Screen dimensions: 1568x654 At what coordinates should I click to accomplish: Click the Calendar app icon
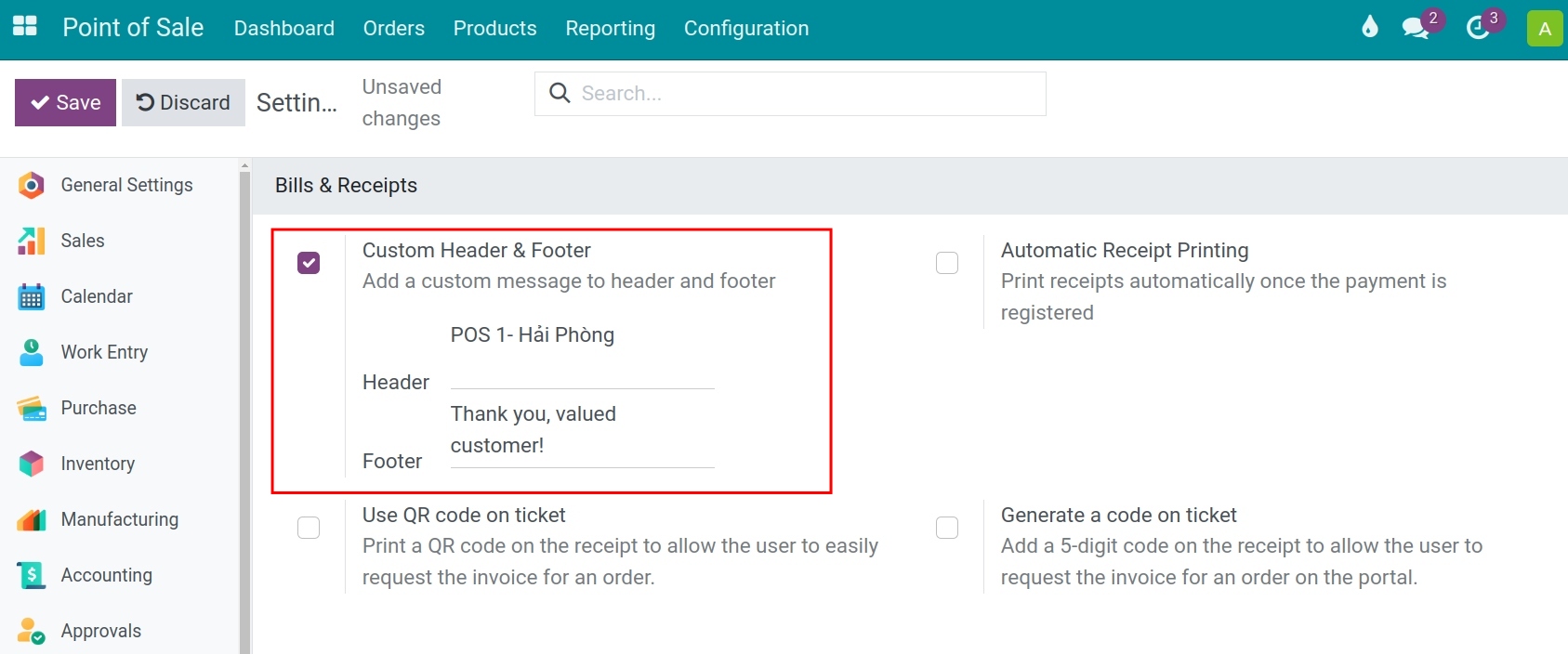click(32, 296)
